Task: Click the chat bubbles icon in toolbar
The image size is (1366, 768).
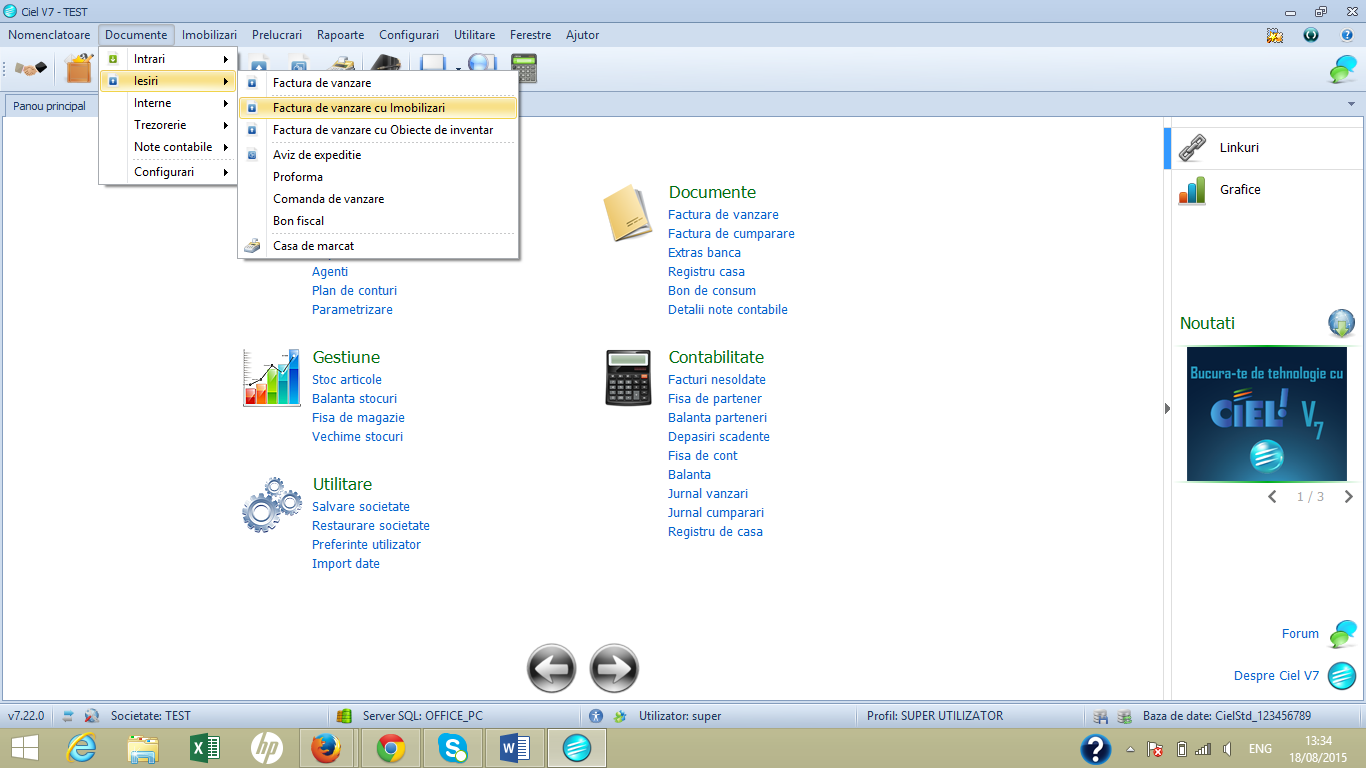Action: (x=1342, y=69)
